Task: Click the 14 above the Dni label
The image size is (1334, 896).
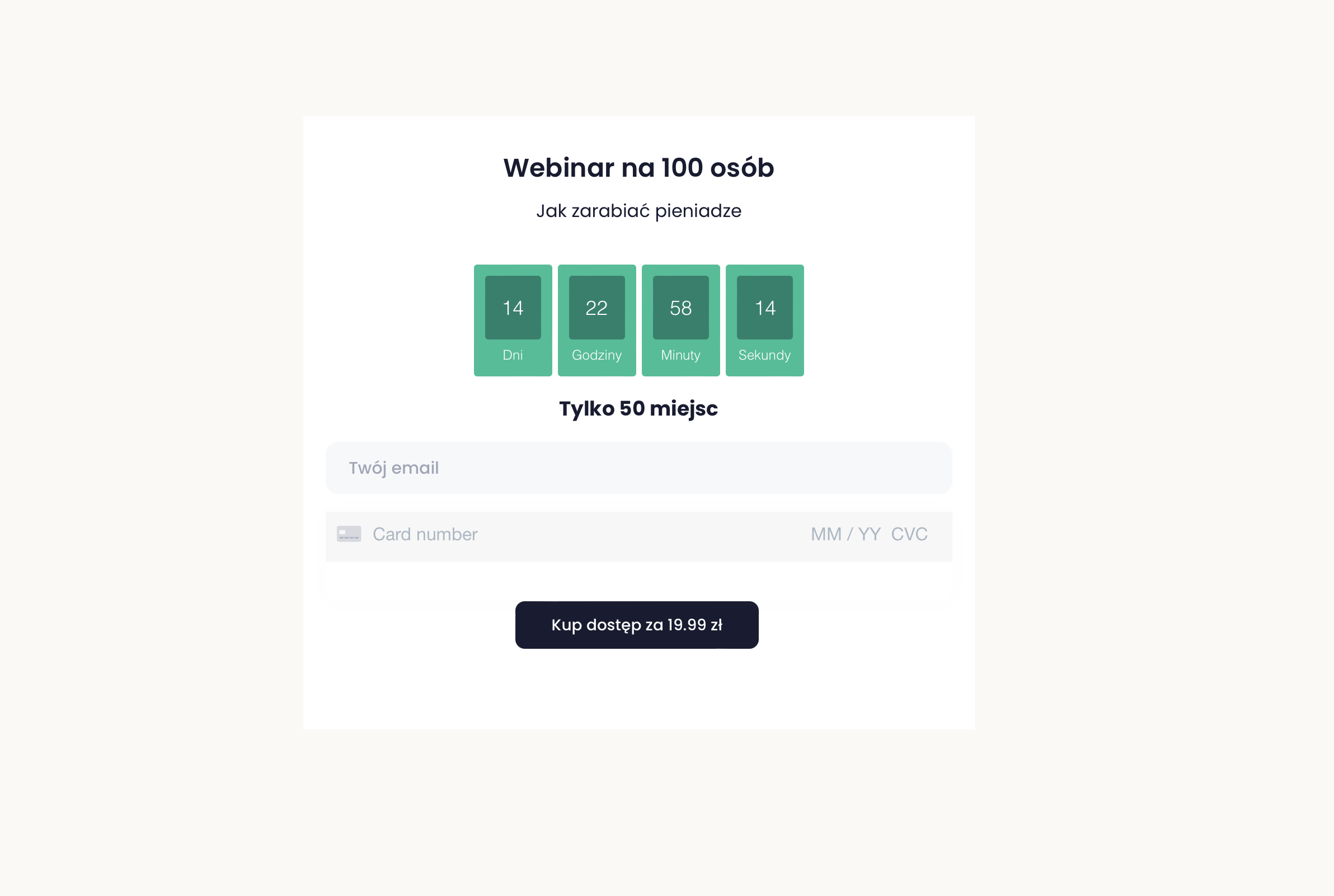Action: (513, 308)
